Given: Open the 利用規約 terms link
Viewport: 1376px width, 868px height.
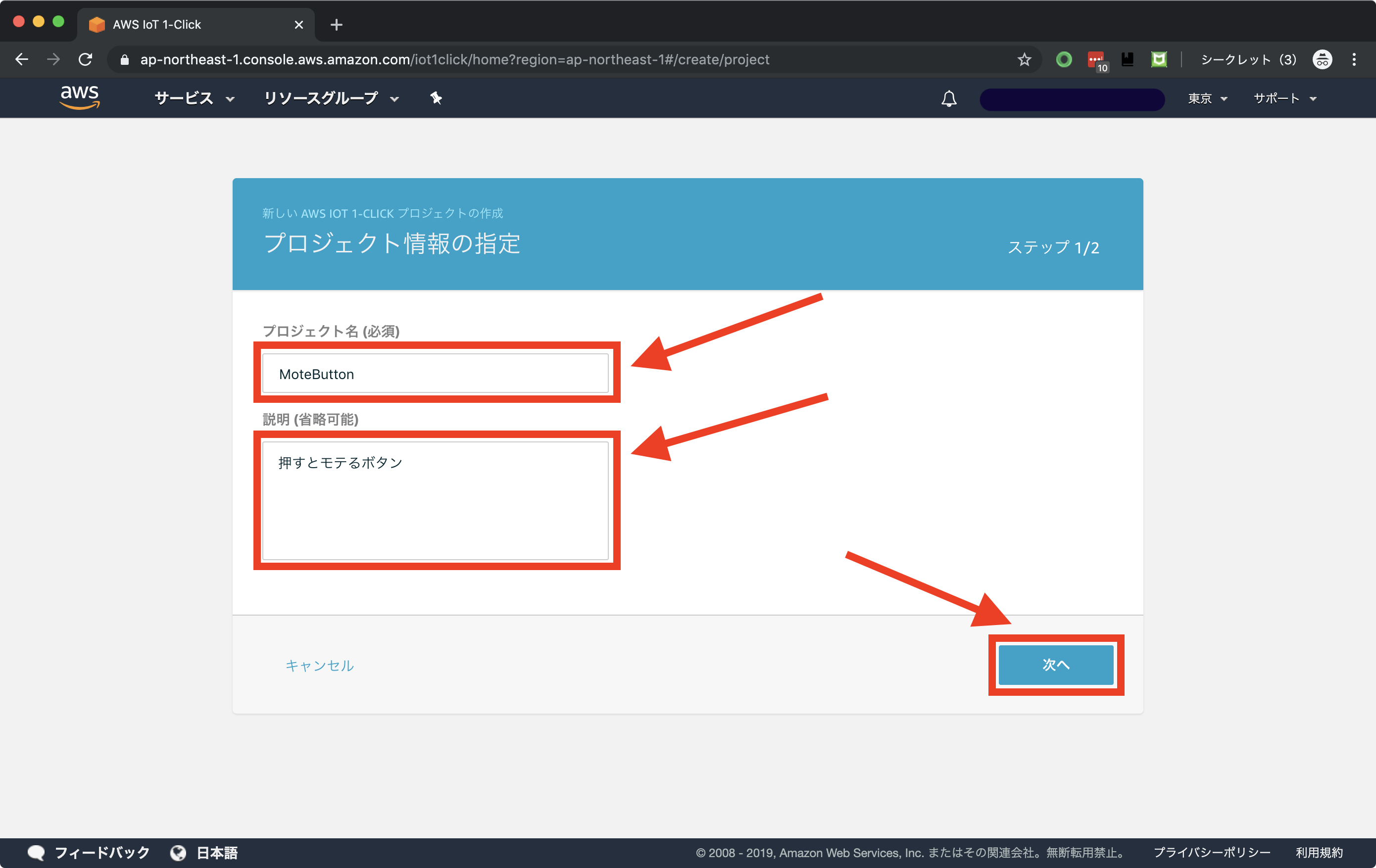Looking at the screenshot, I should [1320, 853].
